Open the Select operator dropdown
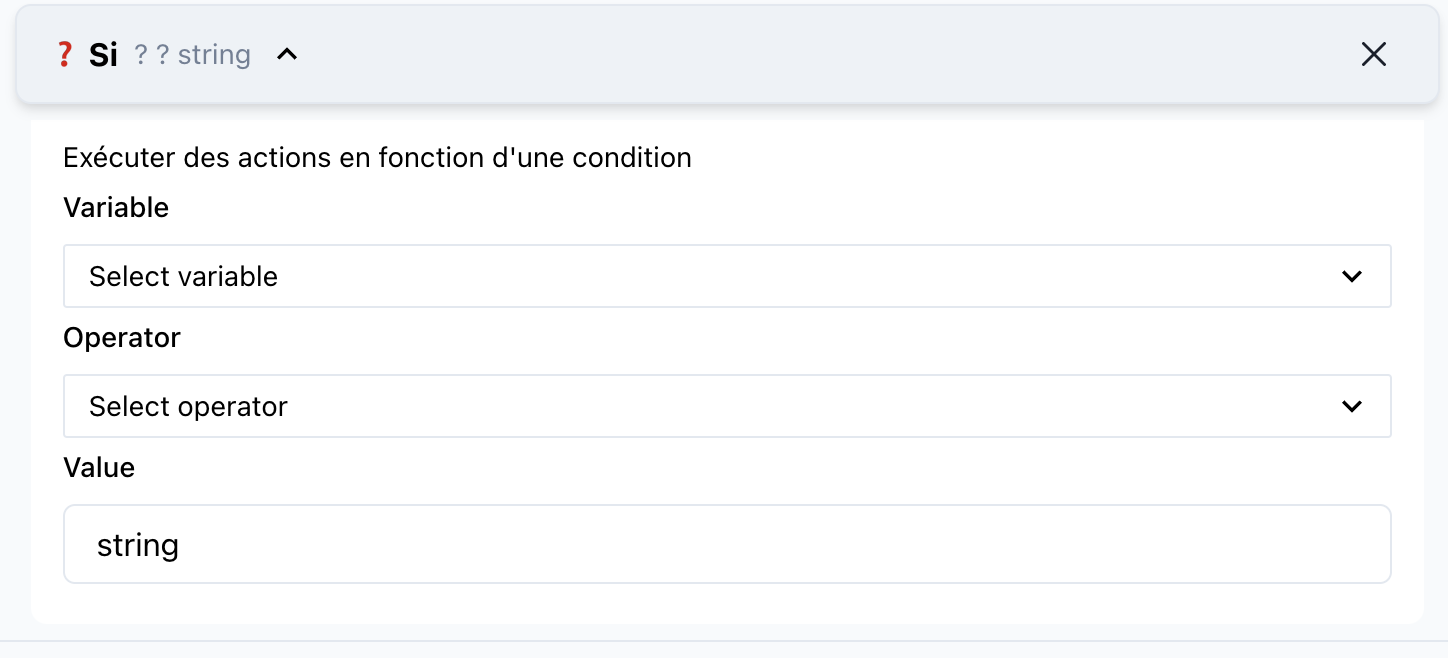Image resolution: width=1448 pixels, height=658 pixels. [727, 406]
